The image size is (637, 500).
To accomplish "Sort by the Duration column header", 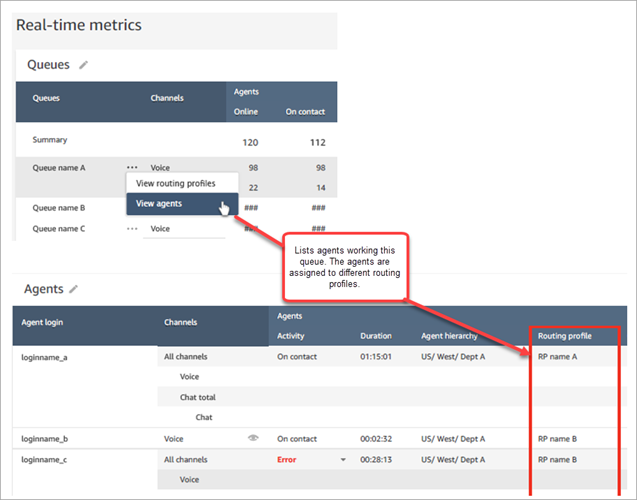I will [376, 336].
